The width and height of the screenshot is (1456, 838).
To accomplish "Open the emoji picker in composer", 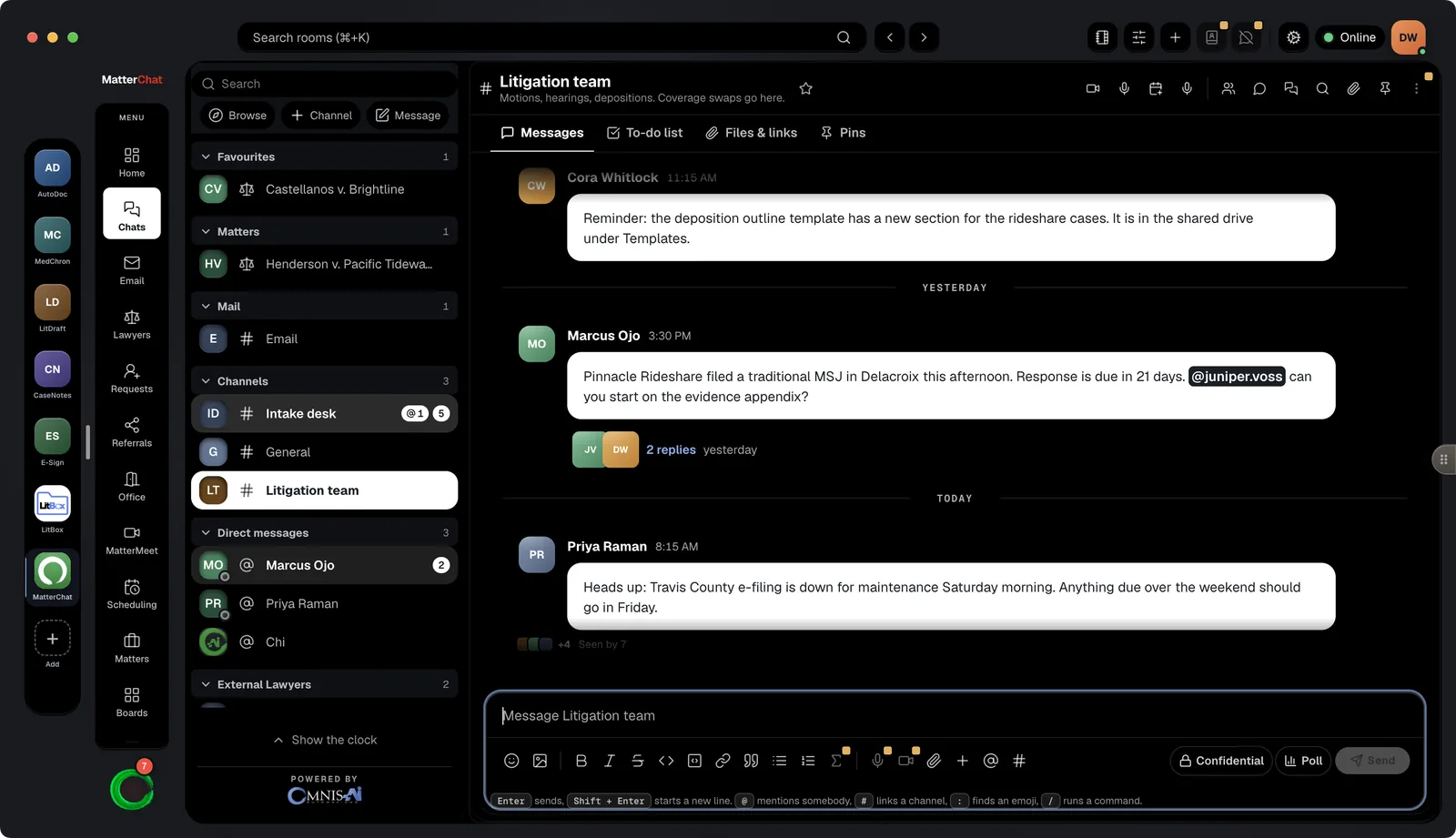I will [511, 761].
